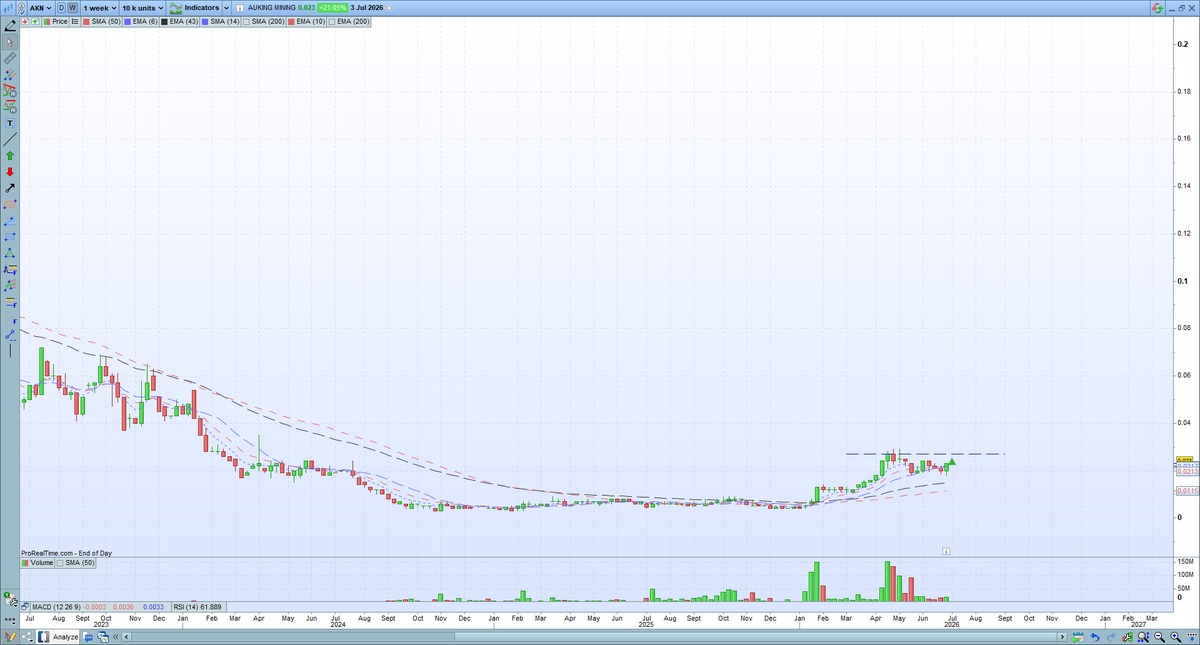This screenshot has height=645, width=1200.
Task: Click the +21.05% change badge
Action: point(332,8)
